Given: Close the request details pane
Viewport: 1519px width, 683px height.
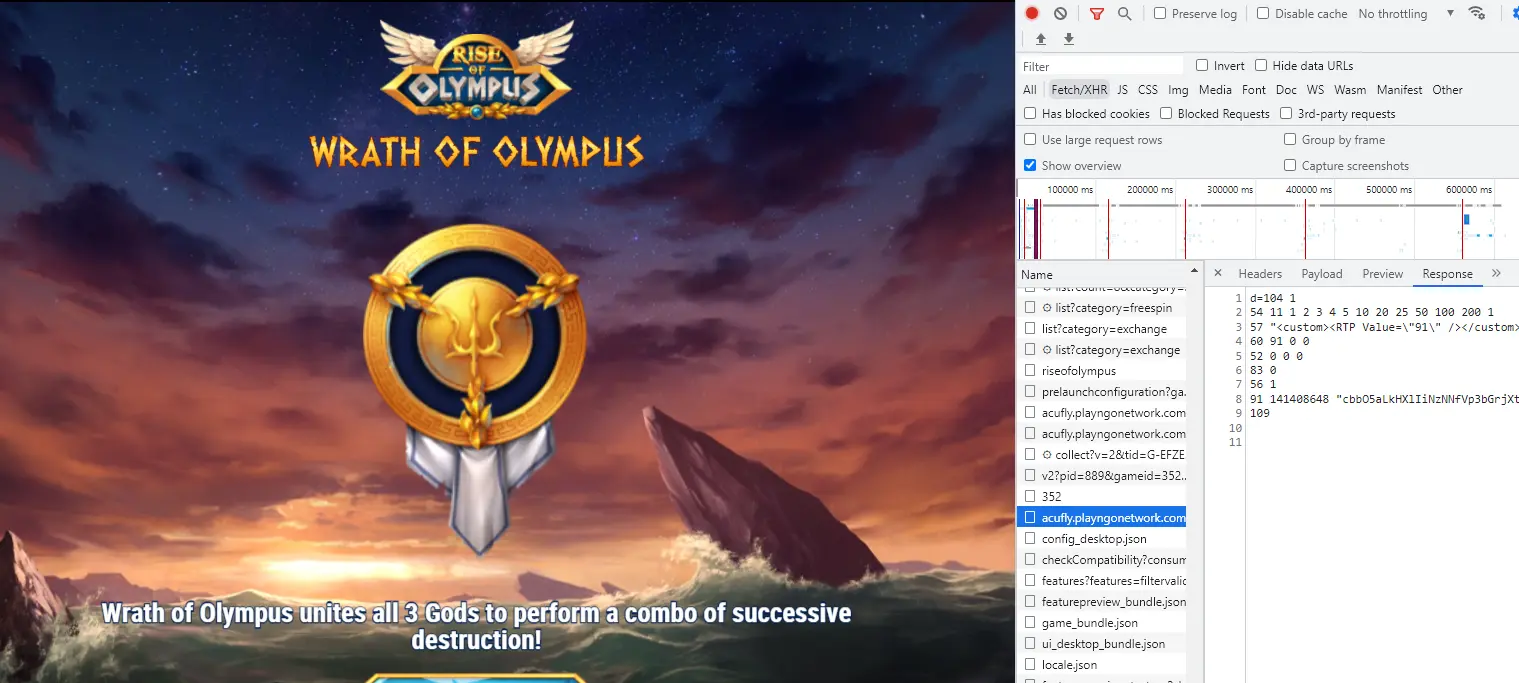Looking at the screenshot, I should click(1218, 273).
